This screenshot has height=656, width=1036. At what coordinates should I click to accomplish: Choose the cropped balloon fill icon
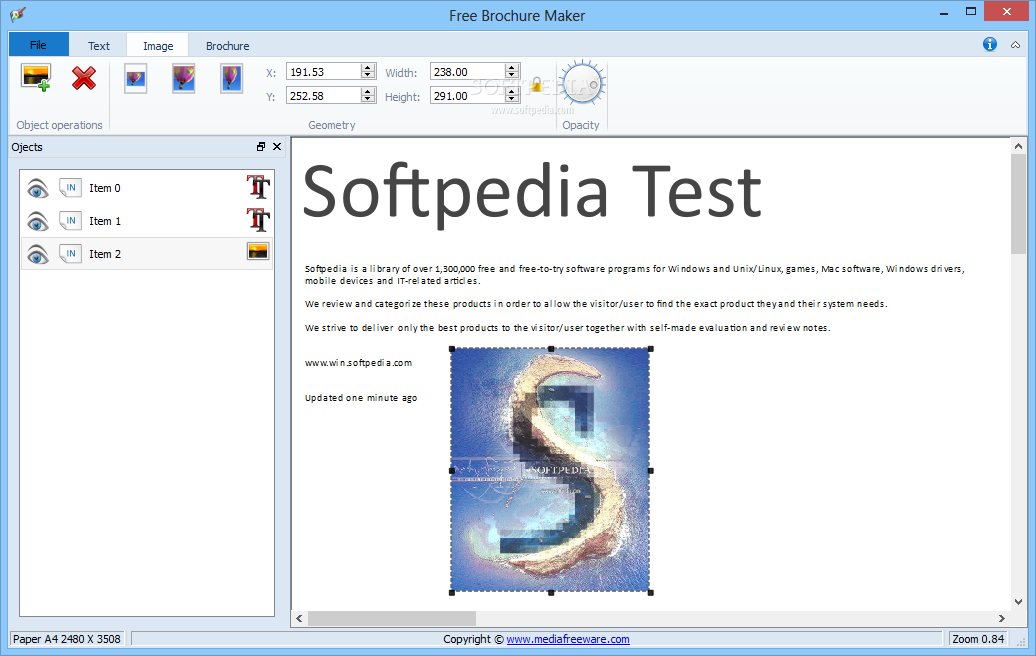pyautogui.click(x=184, y=79)
